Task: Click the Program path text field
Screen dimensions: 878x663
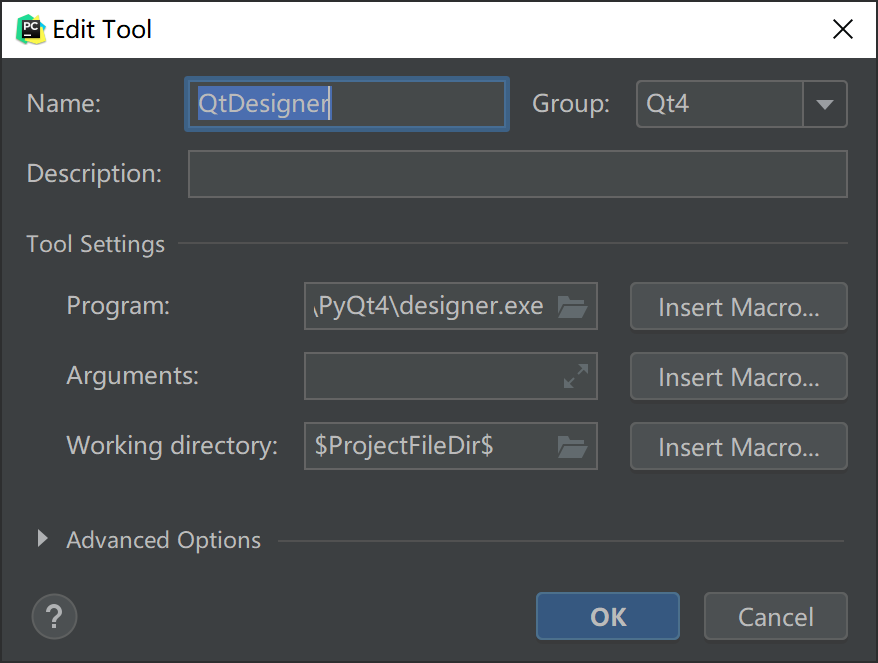Action: tap(430, 307)
